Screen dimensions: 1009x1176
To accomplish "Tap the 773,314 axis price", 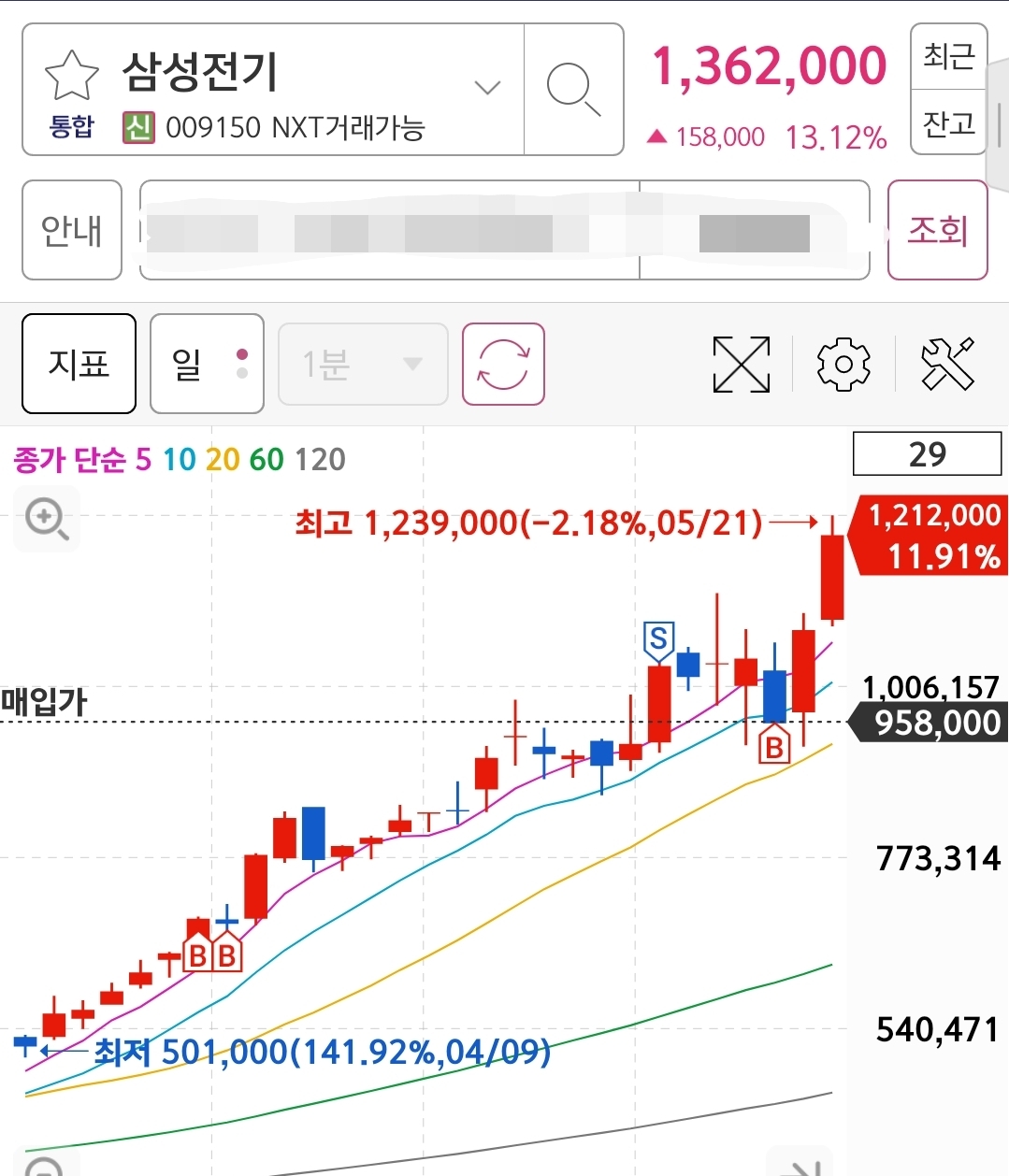I will coord(938,858).
